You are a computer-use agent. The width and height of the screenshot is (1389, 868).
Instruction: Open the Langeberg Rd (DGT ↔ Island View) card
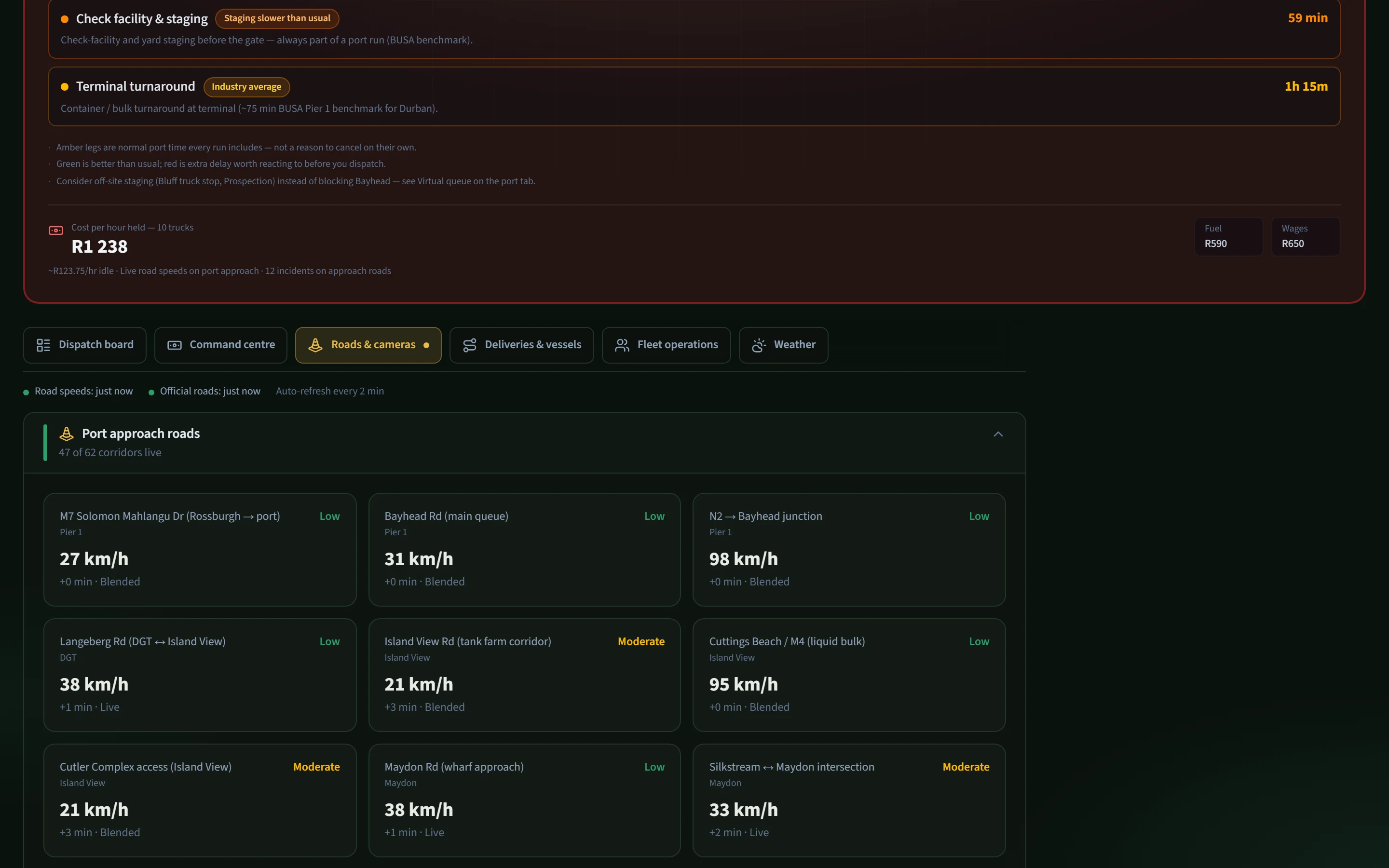(x=200, y=675)
